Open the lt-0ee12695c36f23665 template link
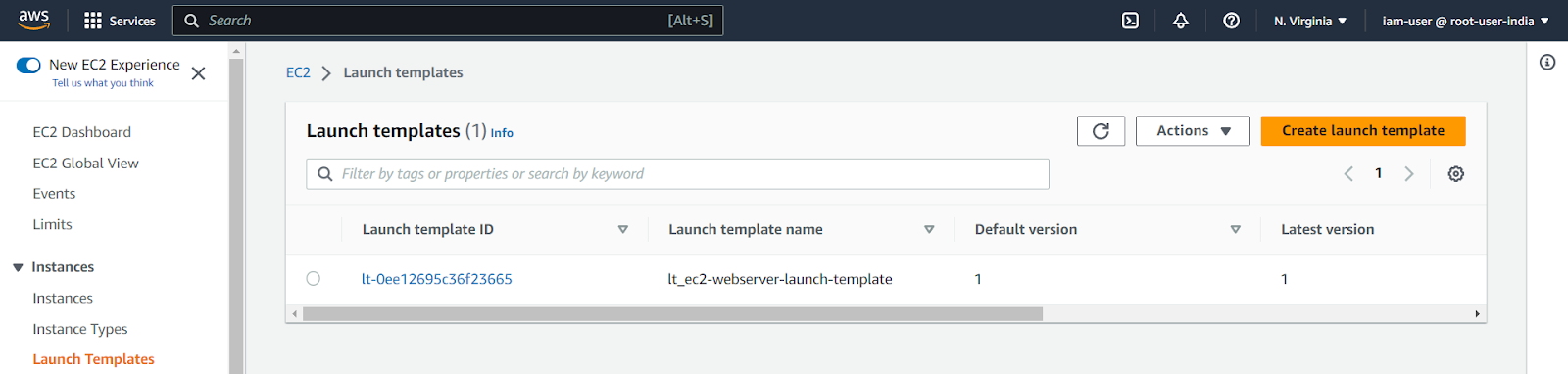This screenshot has width=1568, height=374. tap(437, 279)
